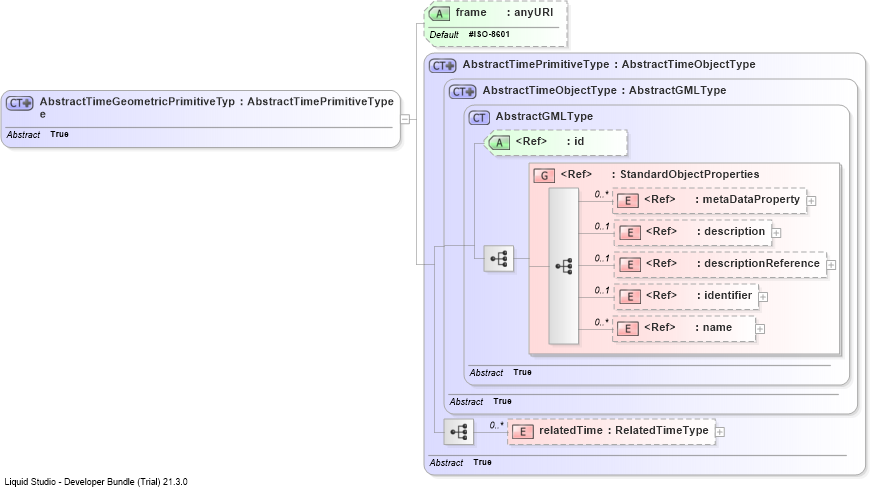This screenshot has width=870, height=487.
Task: Click the E icon of name element
Action: click(x=628, y=329)
